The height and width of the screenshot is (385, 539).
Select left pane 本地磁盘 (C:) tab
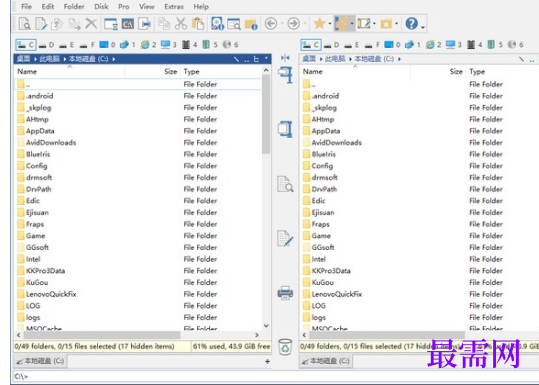(x=40, y=361)
